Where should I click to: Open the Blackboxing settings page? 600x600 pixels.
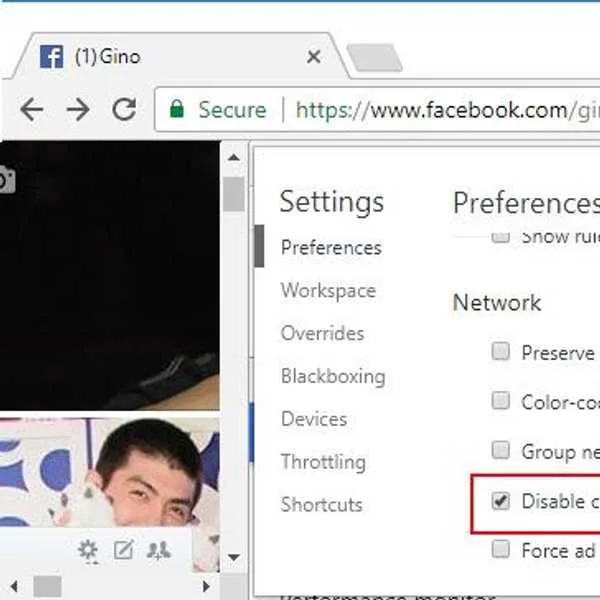333,376
